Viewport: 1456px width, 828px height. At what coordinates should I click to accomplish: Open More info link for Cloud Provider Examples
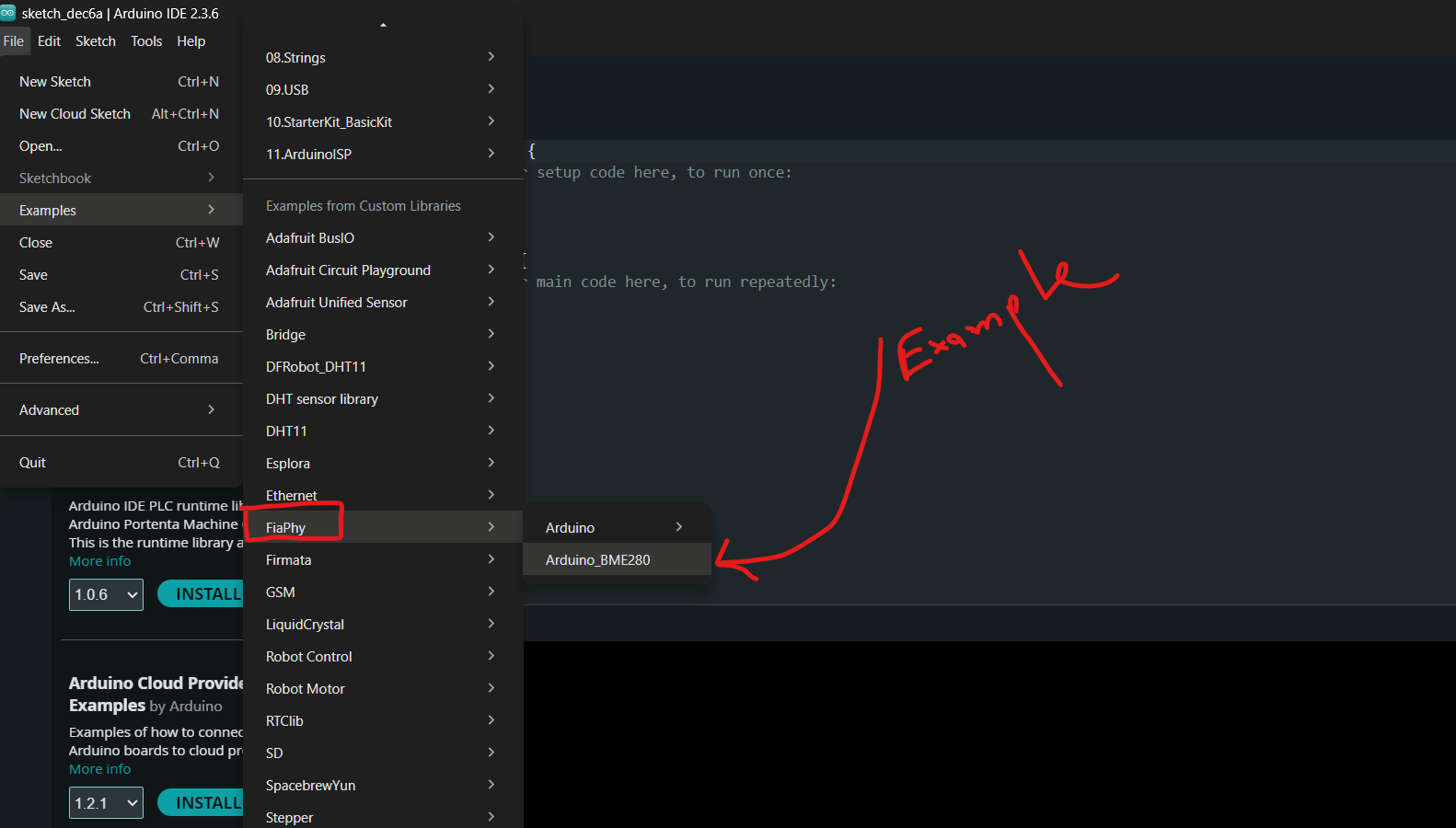(x=99, y=769)
